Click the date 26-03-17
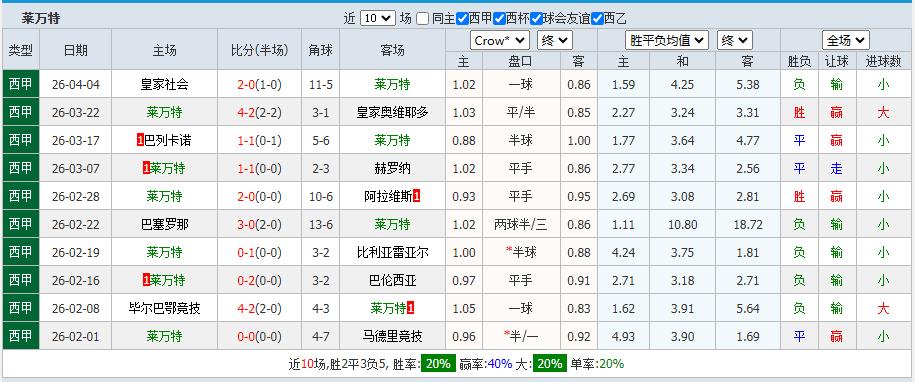915x382 pixels. (76, 141)
